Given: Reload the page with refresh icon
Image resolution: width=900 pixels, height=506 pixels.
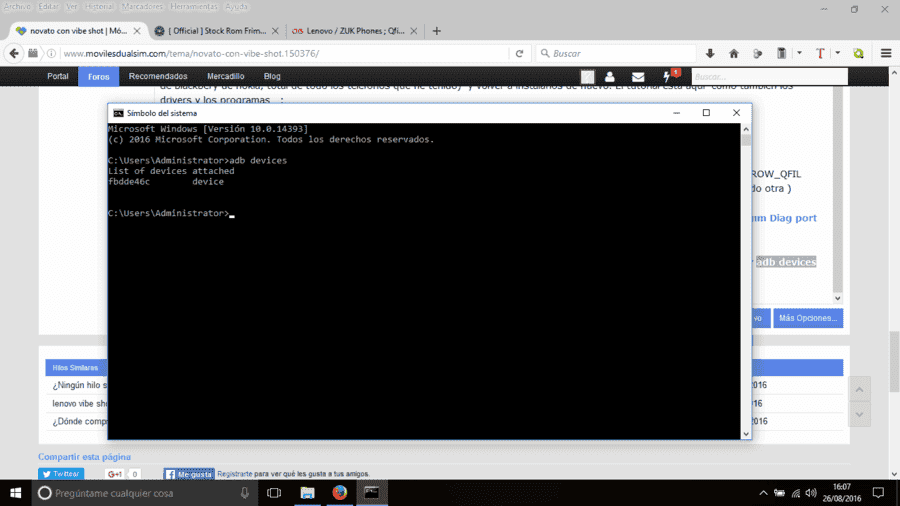Looking at the screenshot, I should 519,53.
